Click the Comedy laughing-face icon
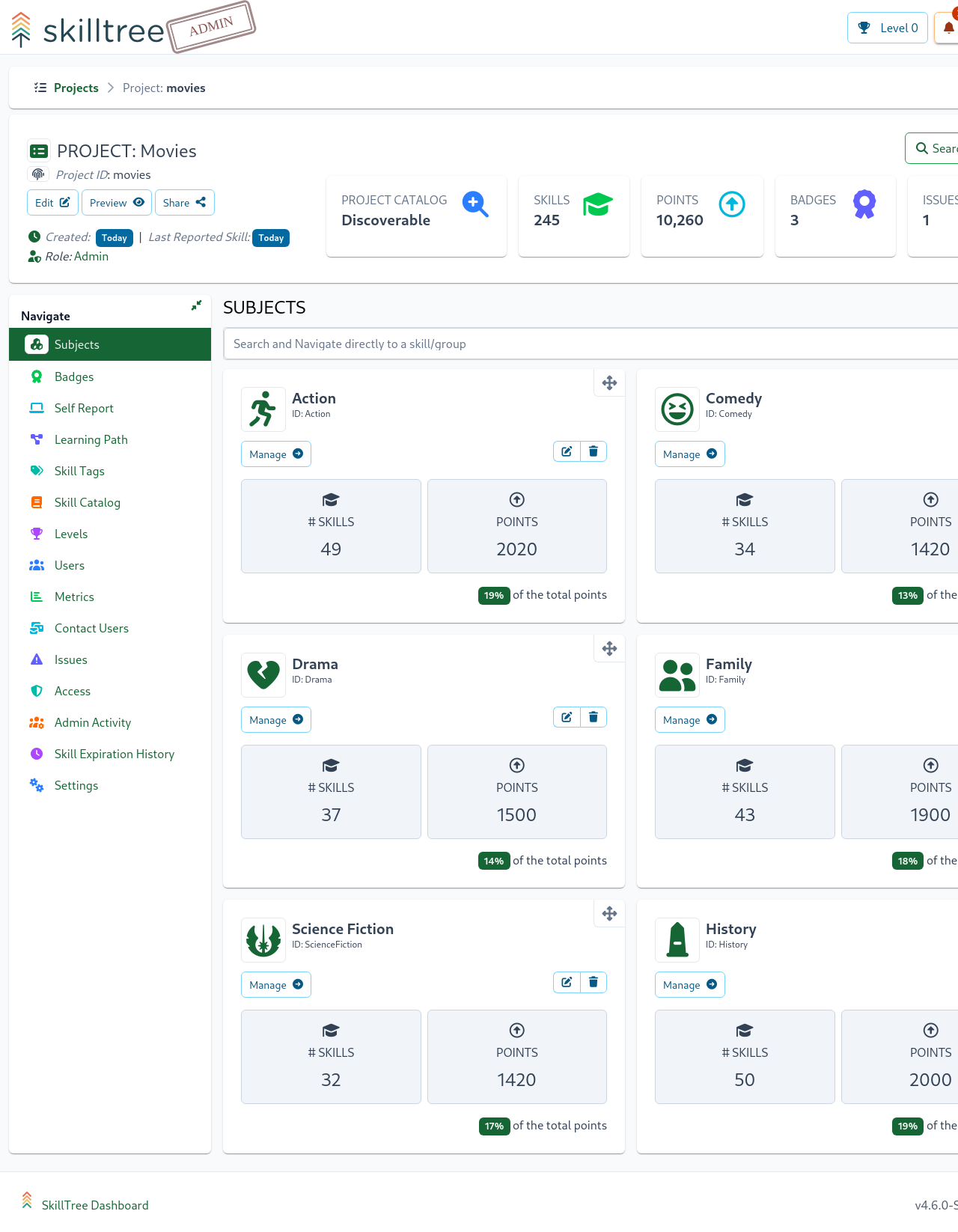The image size is (958, 1232). coord(677,409)
